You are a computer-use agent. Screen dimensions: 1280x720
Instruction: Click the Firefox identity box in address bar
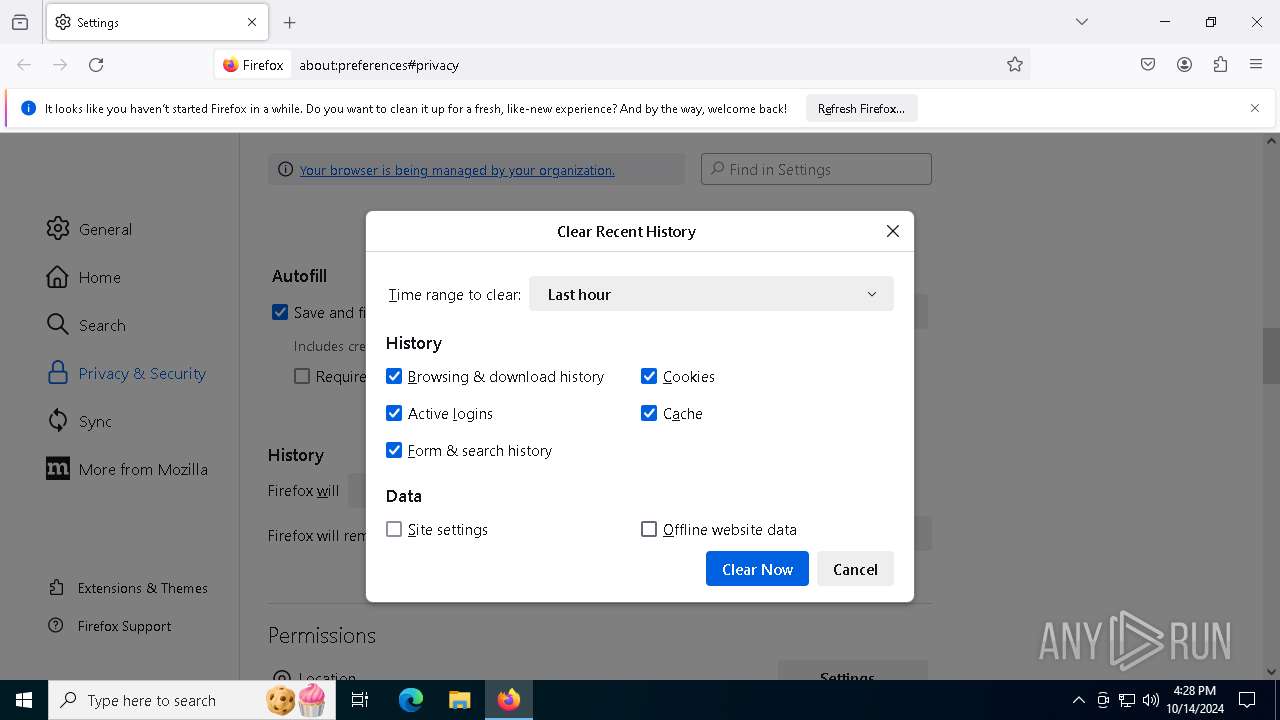pyautogui.click(x=253, y=65)
